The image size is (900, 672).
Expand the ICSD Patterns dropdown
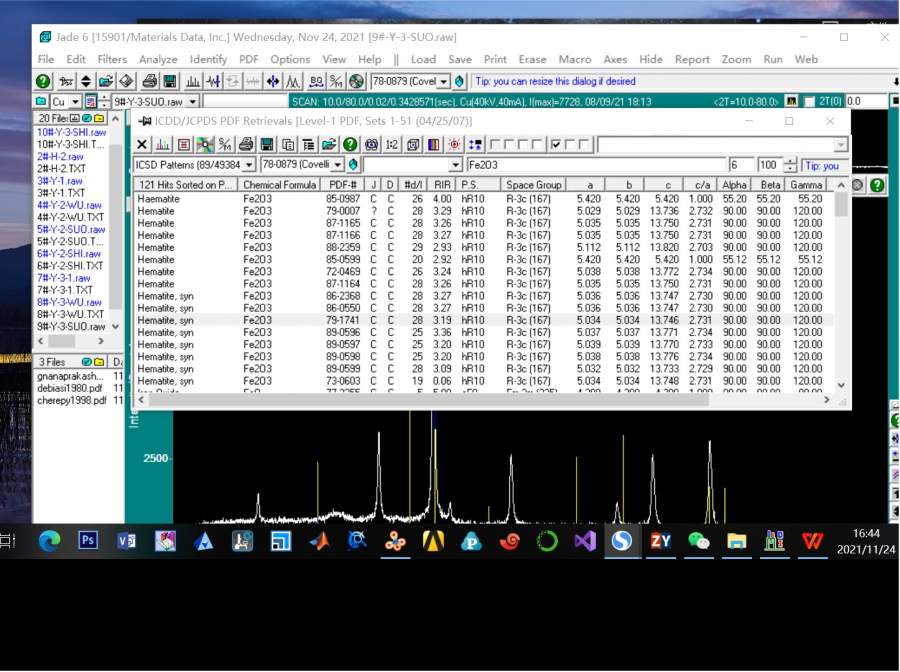[248, 165]
